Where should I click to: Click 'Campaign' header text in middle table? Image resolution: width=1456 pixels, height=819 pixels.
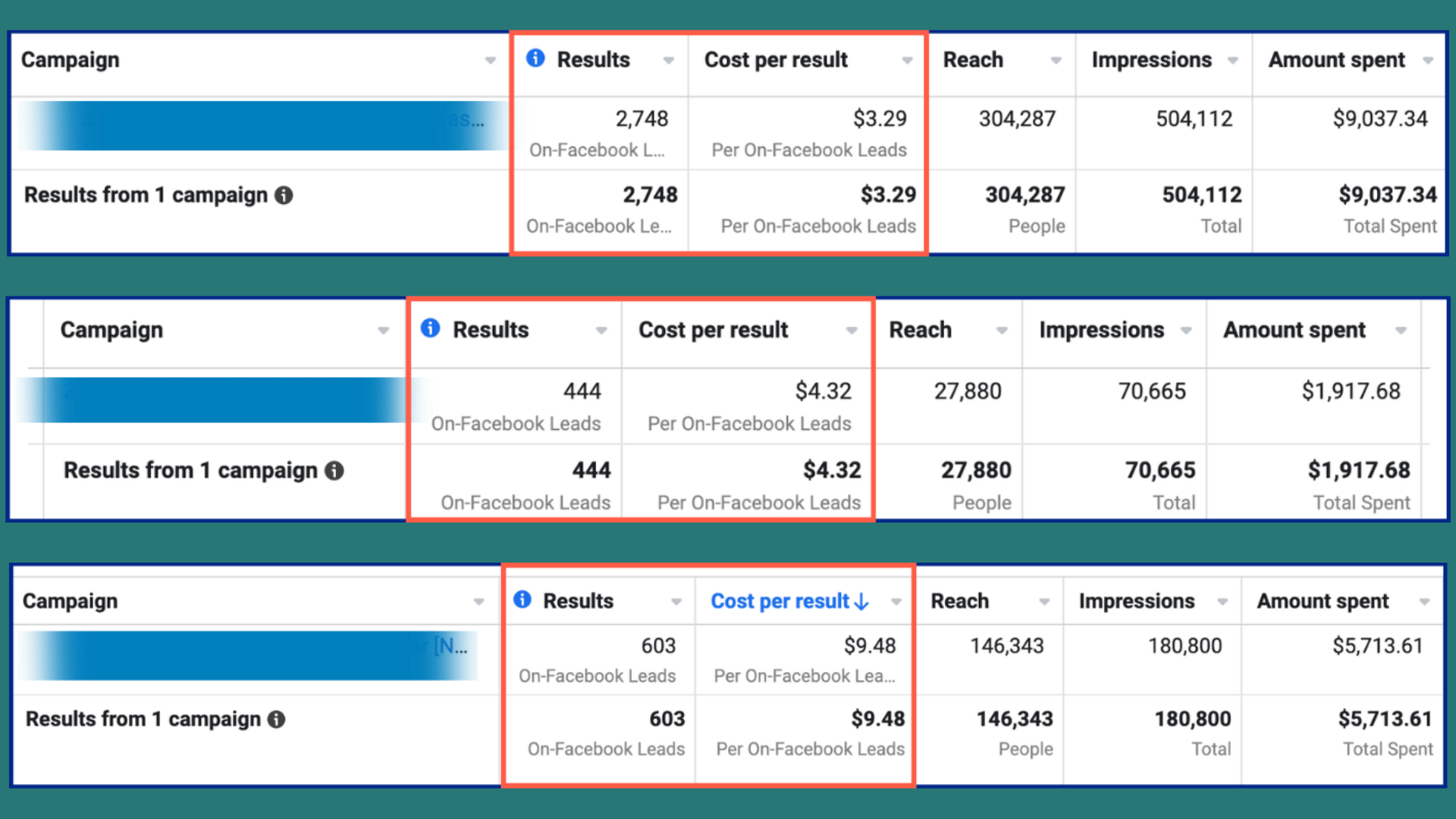tap(111, 330)
